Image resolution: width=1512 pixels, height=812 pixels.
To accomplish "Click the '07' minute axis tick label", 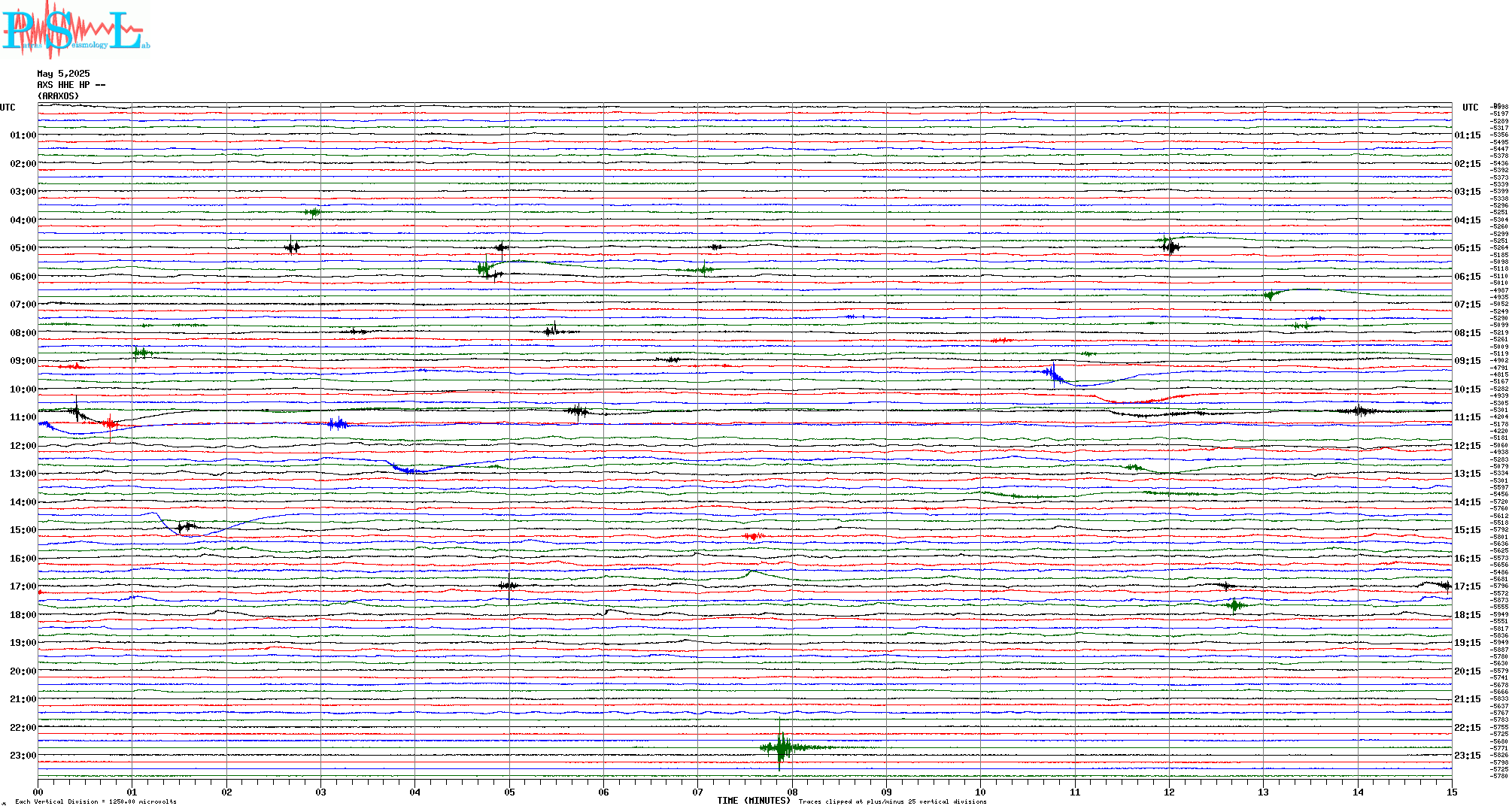I will 698,792.
